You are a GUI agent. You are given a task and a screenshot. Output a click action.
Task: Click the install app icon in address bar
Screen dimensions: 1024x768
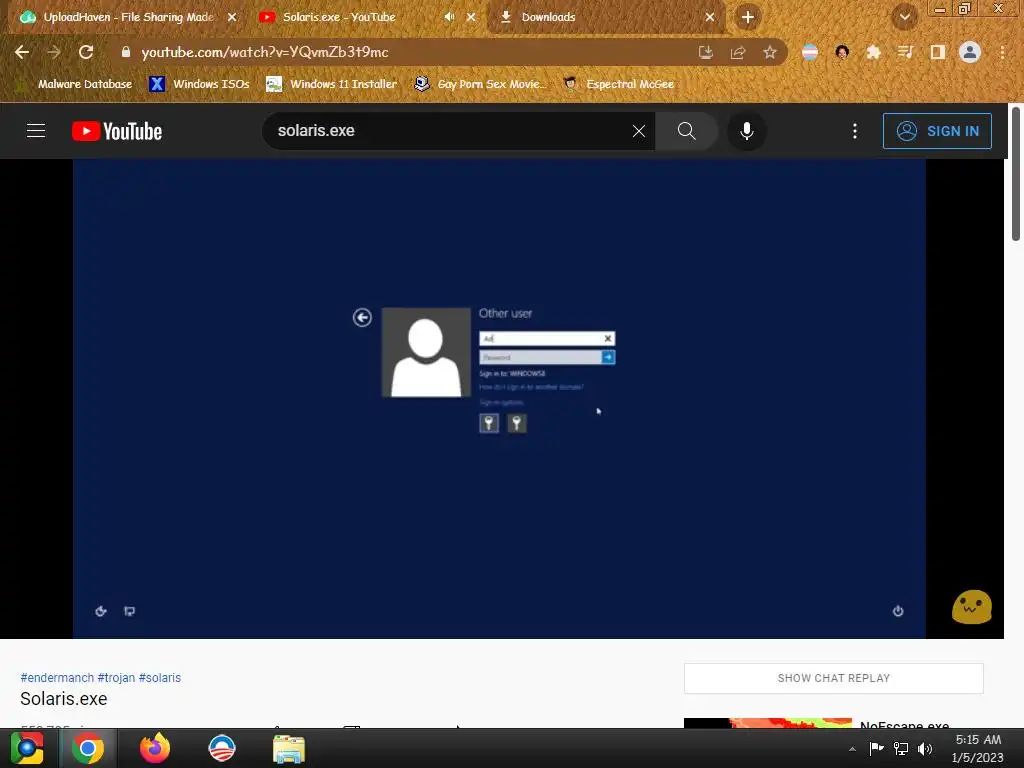[706, 52]
